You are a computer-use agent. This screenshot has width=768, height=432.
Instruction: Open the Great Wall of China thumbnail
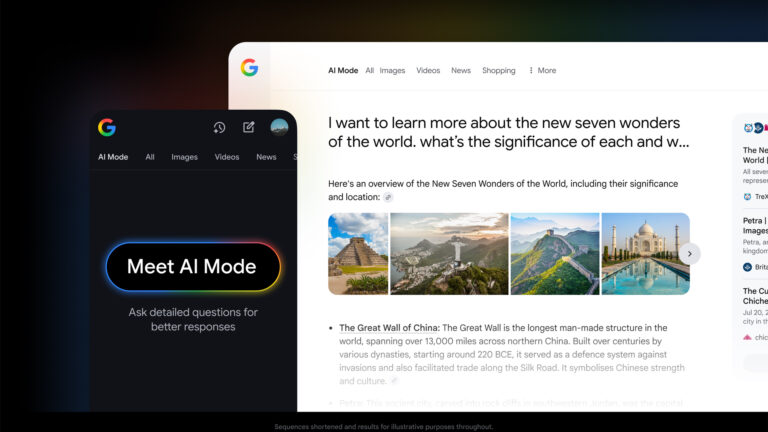coord(555,254)
